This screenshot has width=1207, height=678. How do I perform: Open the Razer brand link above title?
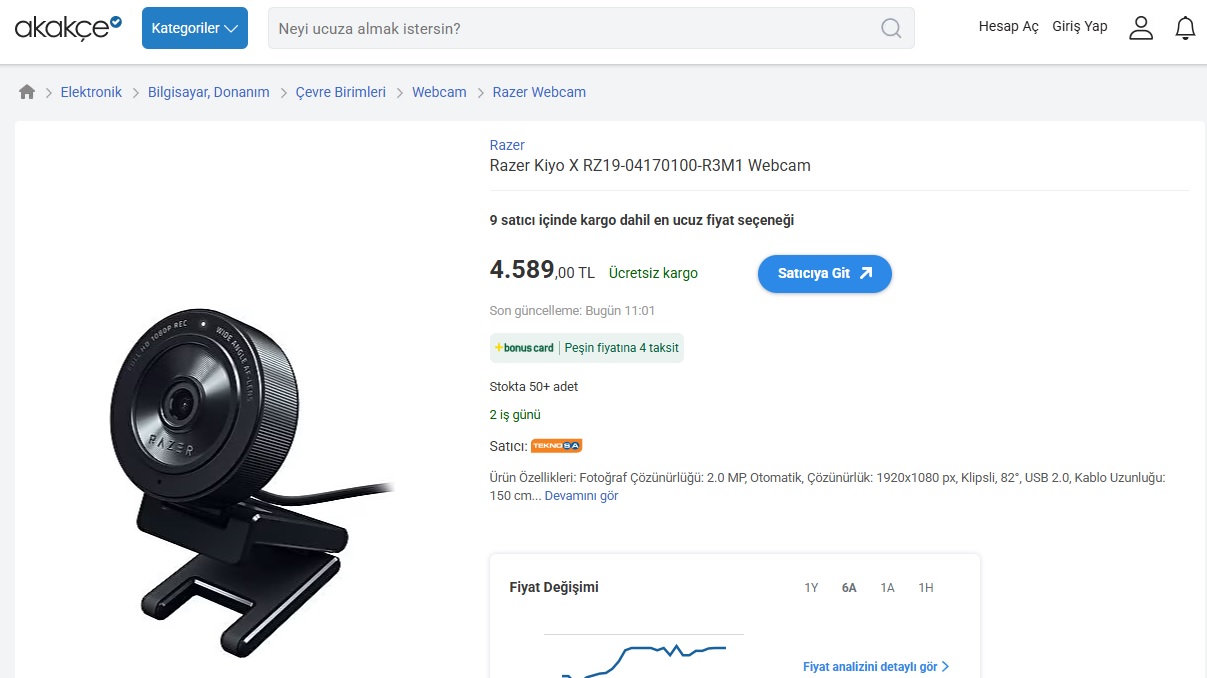(507, 145)
